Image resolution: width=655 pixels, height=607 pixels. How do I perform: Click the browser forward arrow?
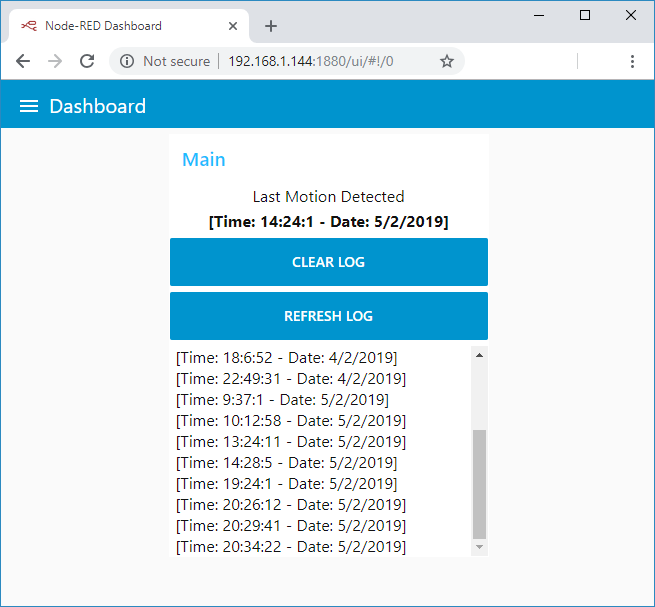55,61
